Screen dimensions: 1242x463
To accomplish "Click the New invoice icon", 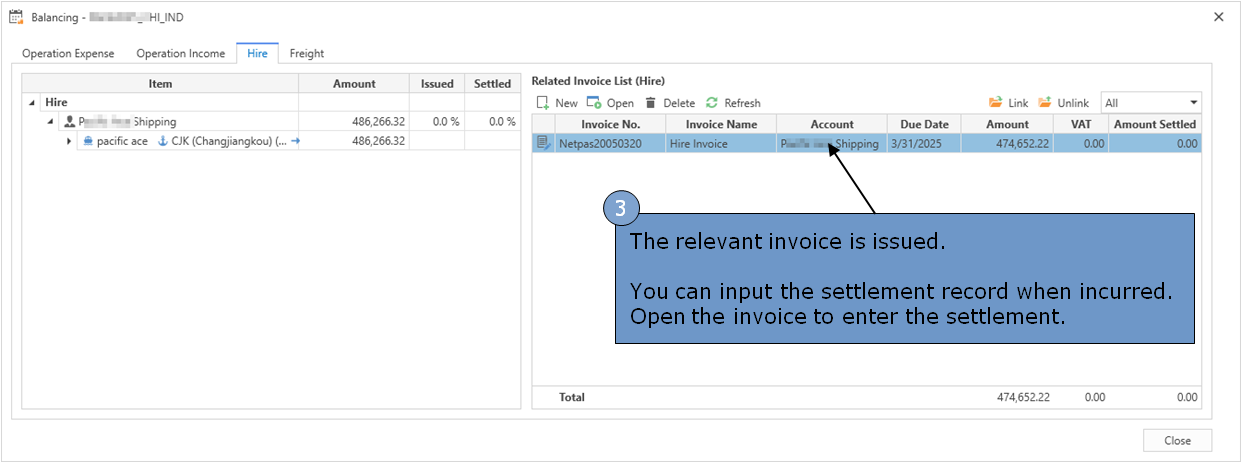I will tap(543, 103).
